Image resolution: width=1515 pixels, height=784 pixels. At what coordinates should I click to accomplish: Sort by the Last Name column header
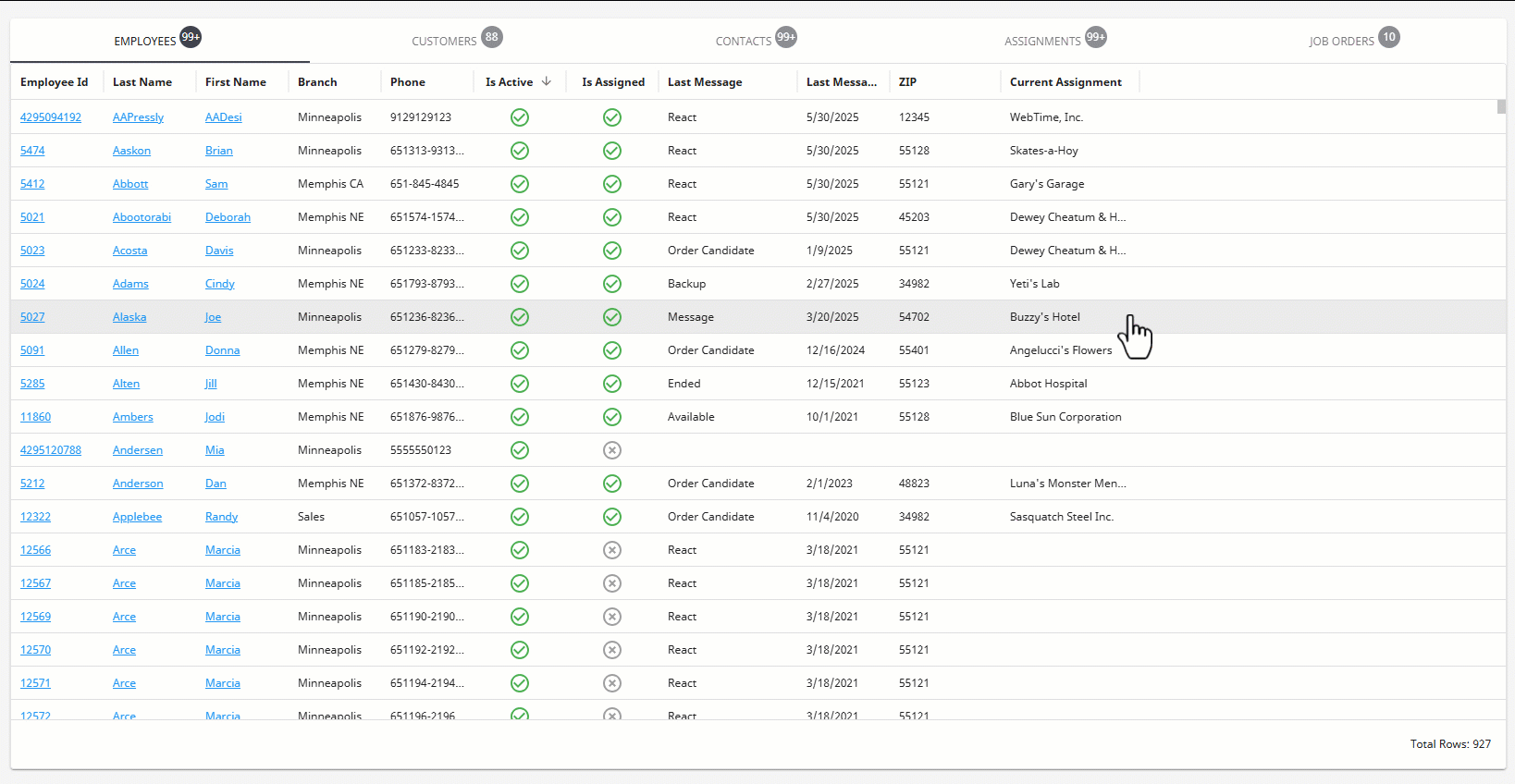pos(142,82)
